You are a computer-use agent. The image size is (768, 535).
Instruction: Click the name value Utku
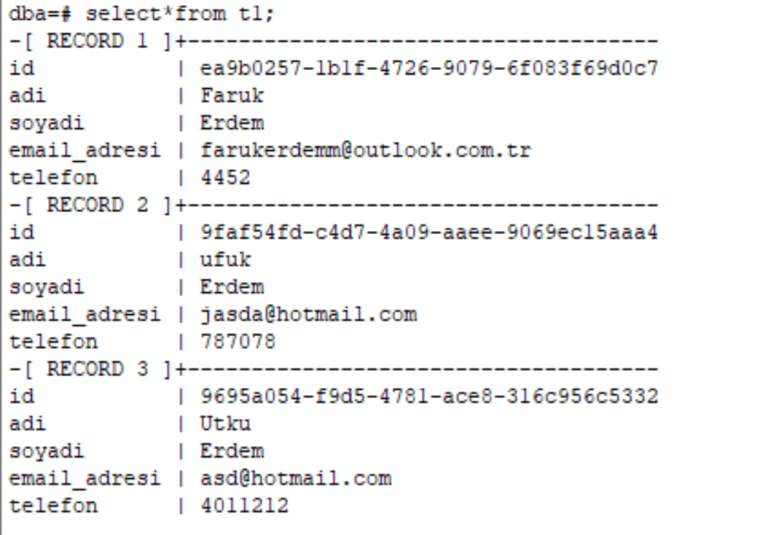tap(225, 424)
